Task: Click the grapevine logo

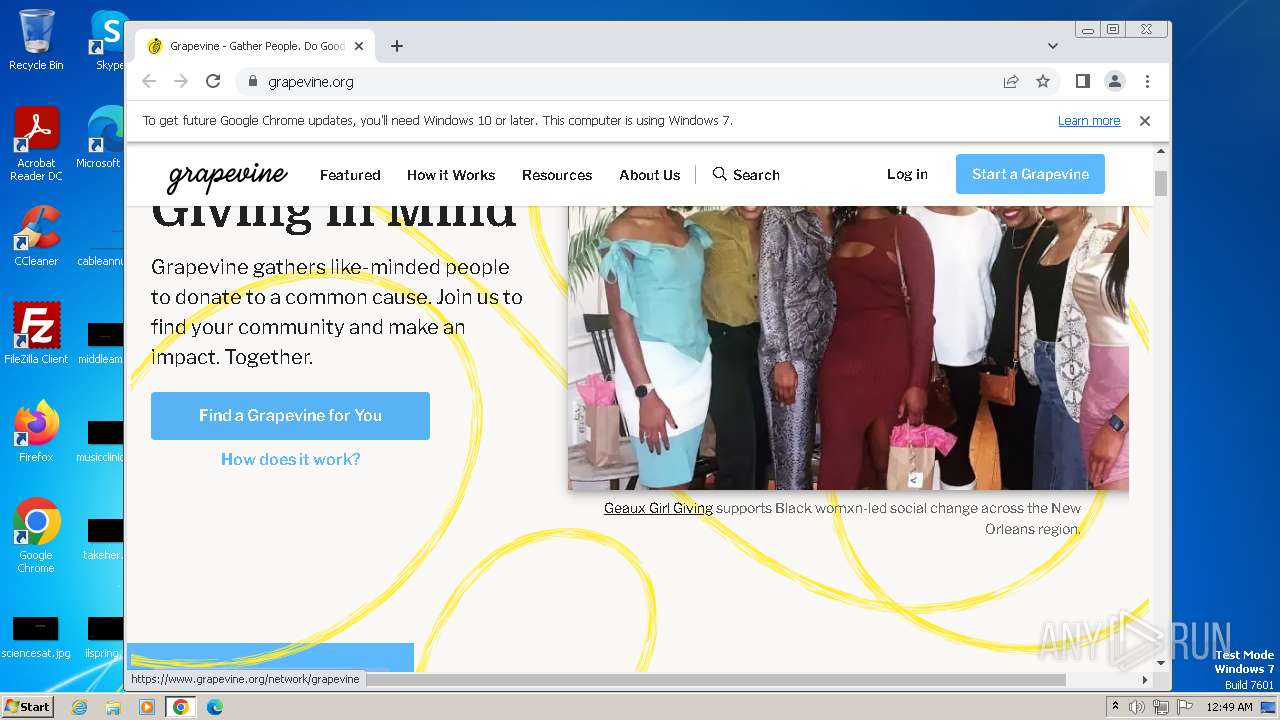Action: (227, 176)
